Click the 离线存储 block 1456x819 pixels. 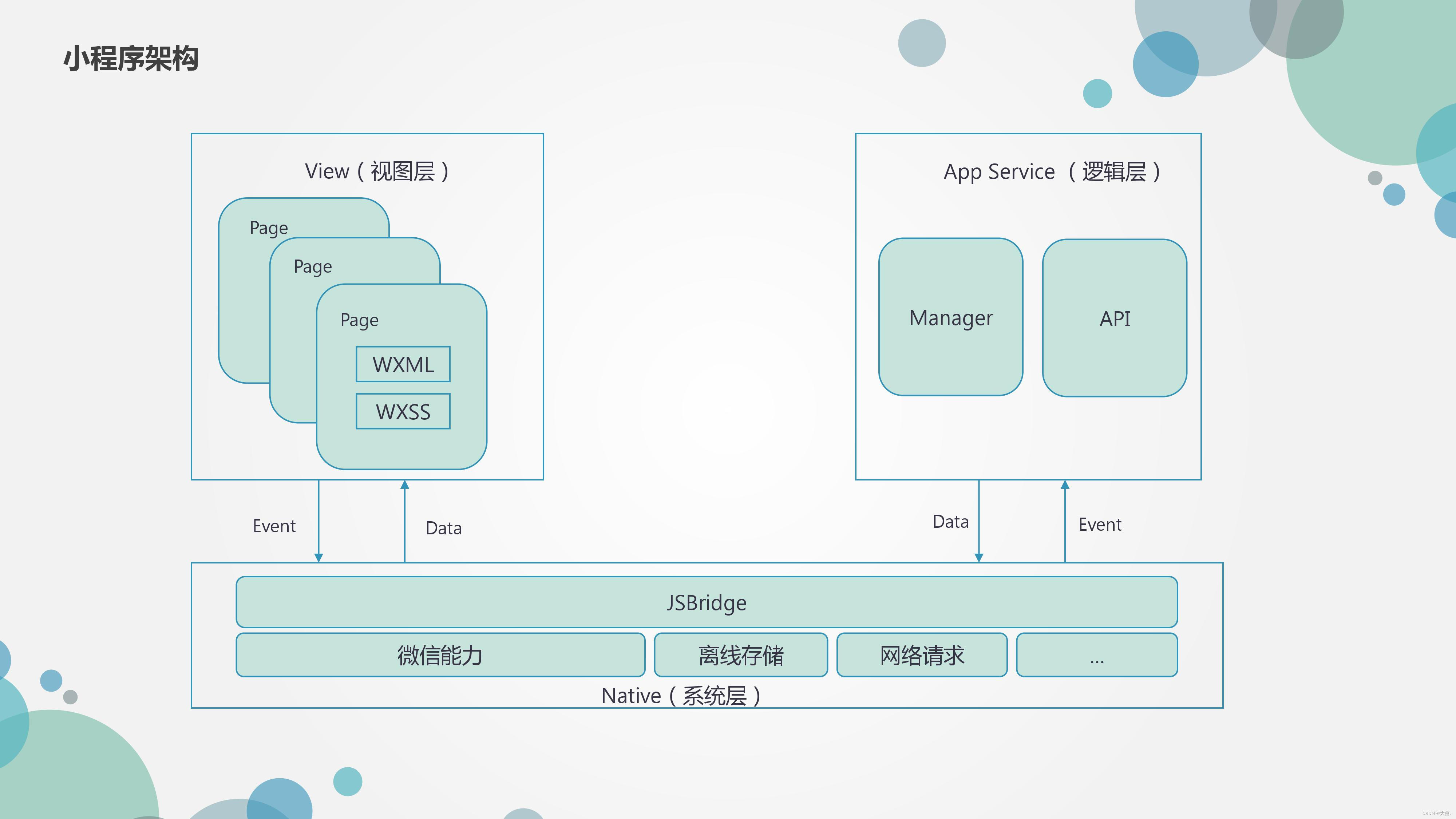(x=741, y=655)
